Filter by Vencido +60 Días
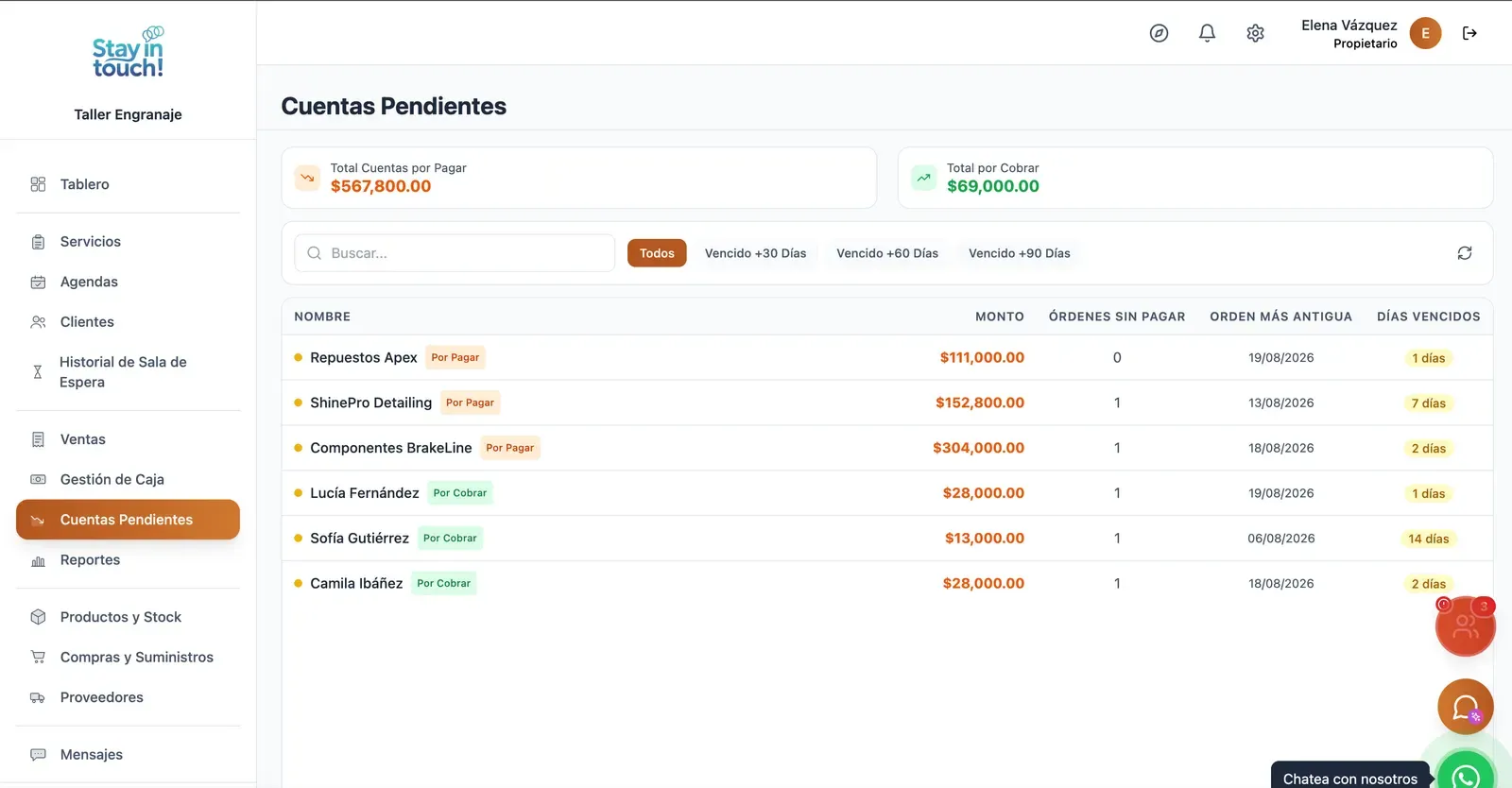Image resolution: width=1512 pixels, height=788 pixels. [887, 253]
